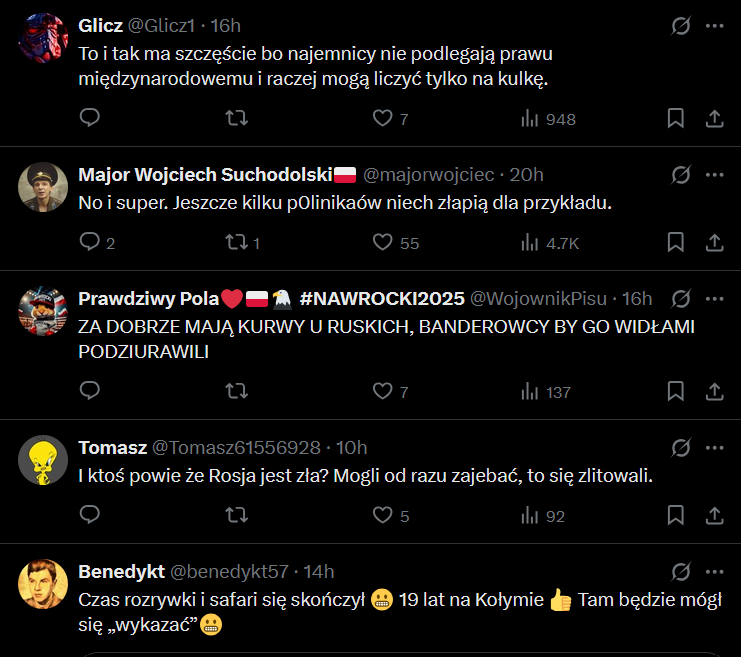
Task: Open more options menu on Tomasz's tweet
Action: (715, 447)
